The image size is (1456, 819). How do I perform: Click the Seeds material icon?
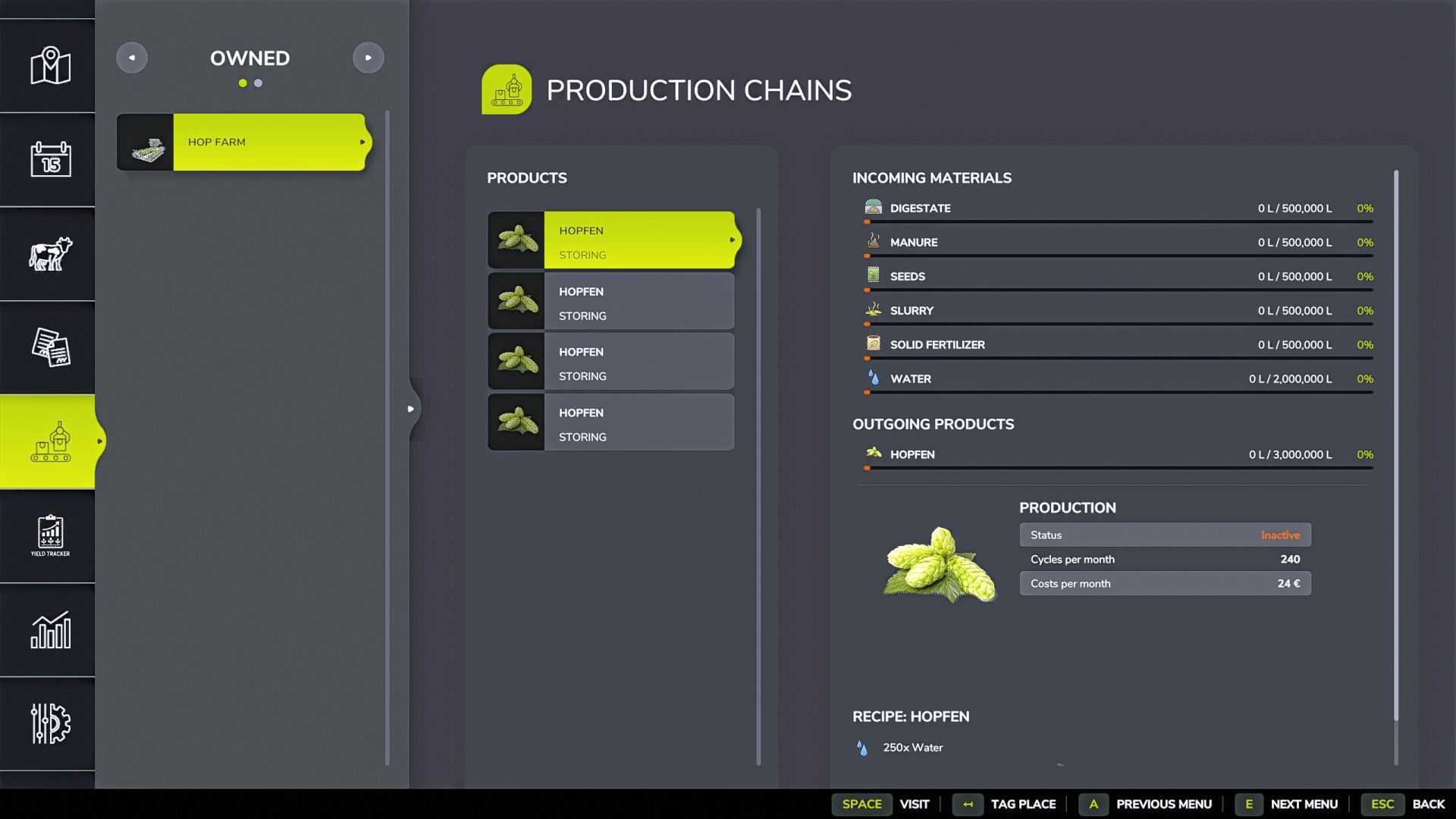(874, 275)
